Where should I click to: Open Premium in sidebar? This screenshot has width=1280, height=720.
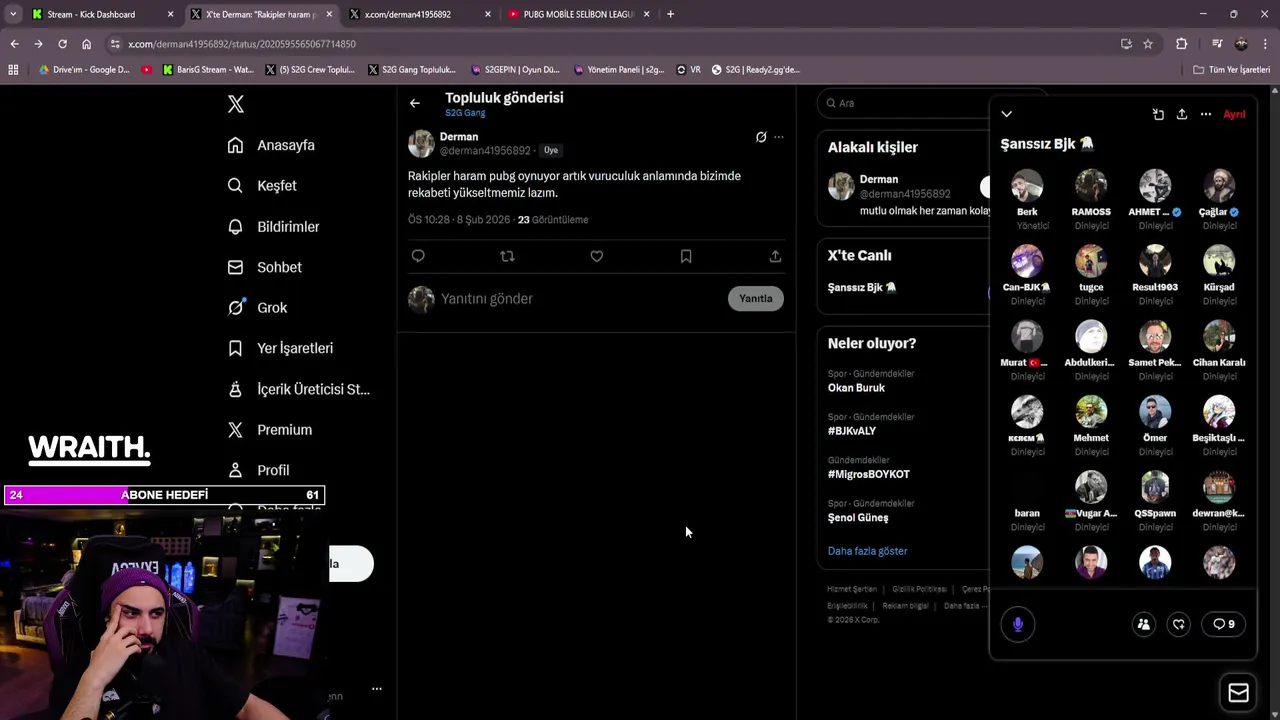270,430
